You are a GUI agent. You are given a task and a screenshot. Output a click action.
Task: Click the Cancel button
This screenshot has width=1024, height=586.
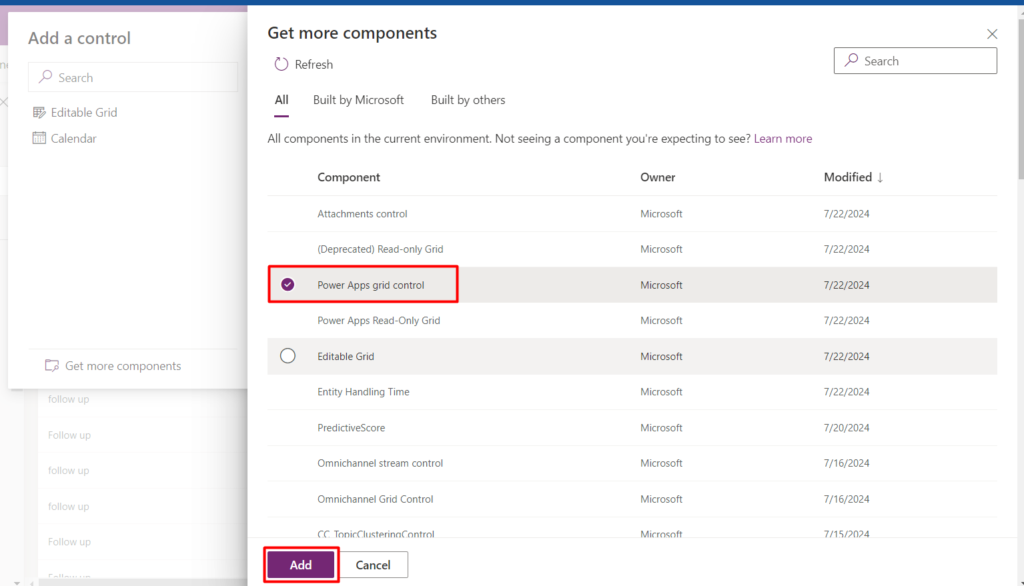[x=373, y=564]
